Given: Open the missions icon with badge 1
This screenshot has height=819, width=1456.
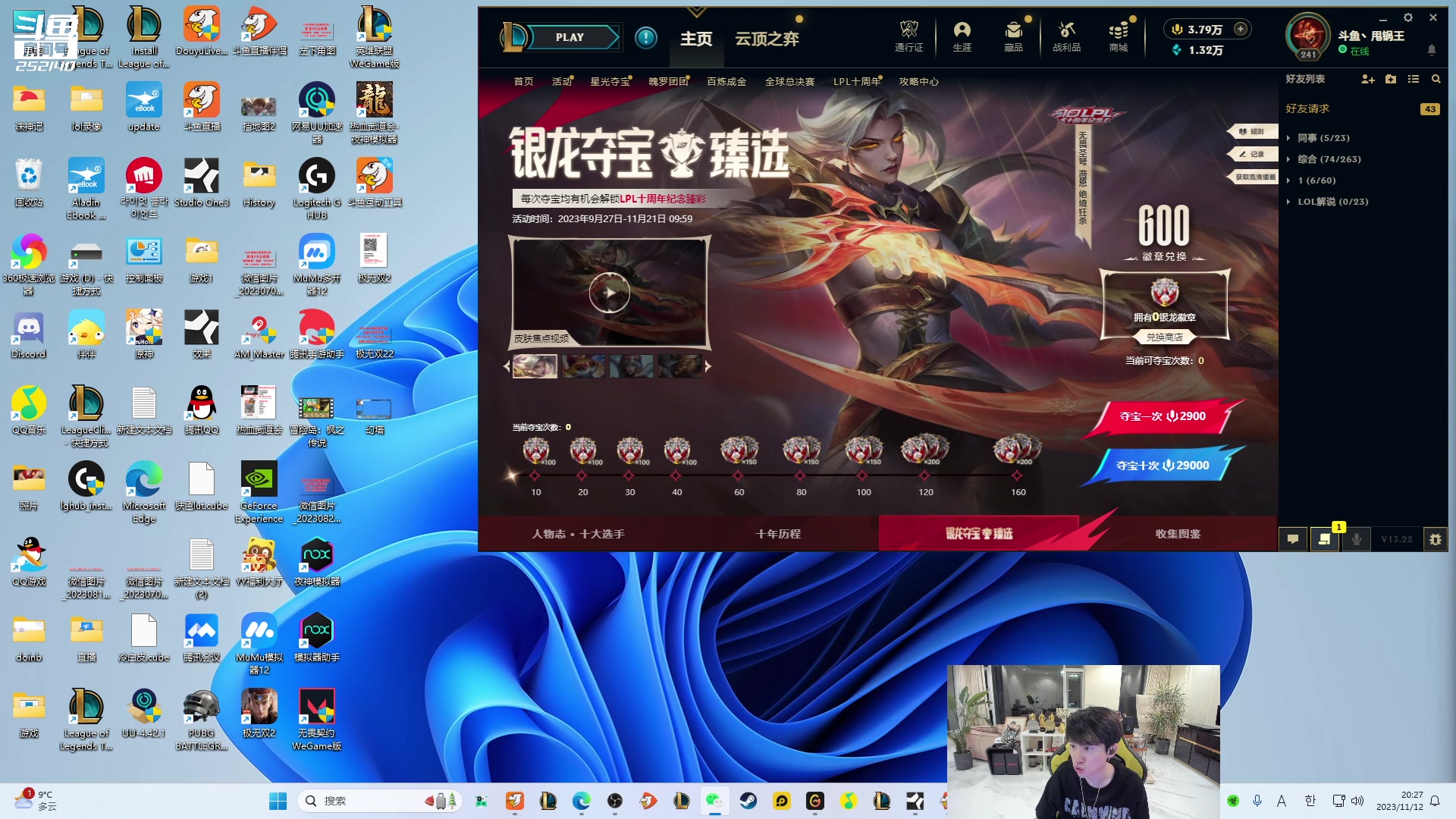Looking at the screenshot, I should pyautogui.click(x=1324, y=539).
